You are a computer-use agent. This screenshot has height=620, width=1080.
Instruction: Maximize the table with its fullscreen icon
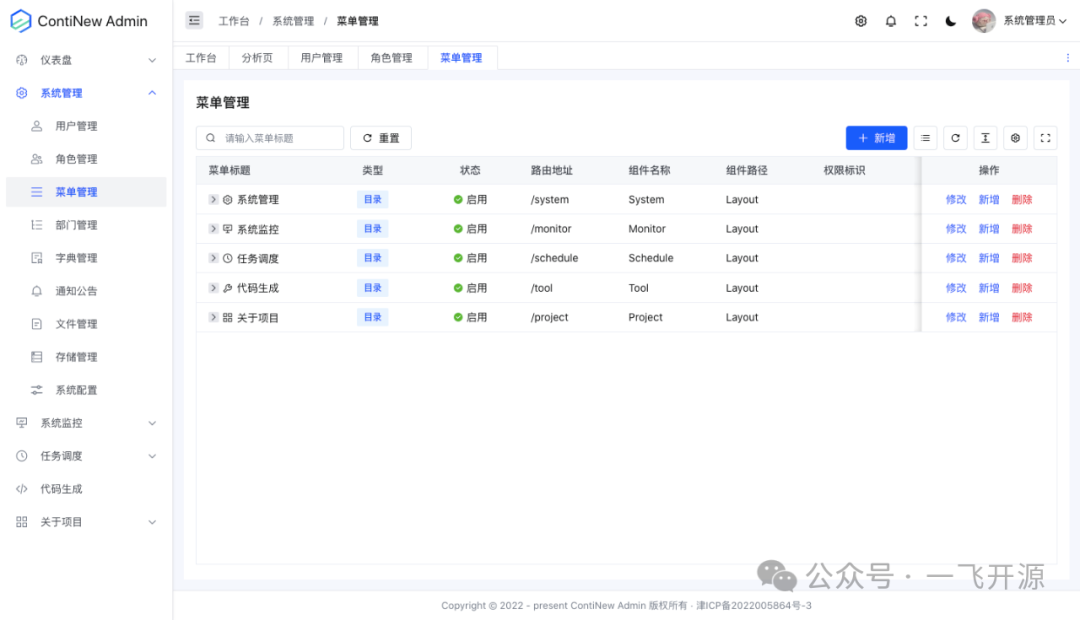tap(1045, 137)
